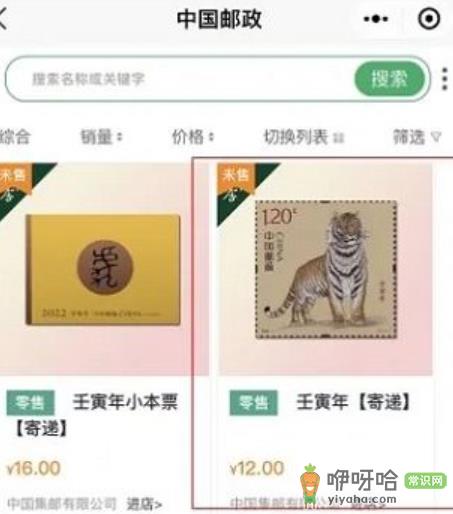
Task: Tap the 未售 badge on the booklet item
Action: click(13, 177)
